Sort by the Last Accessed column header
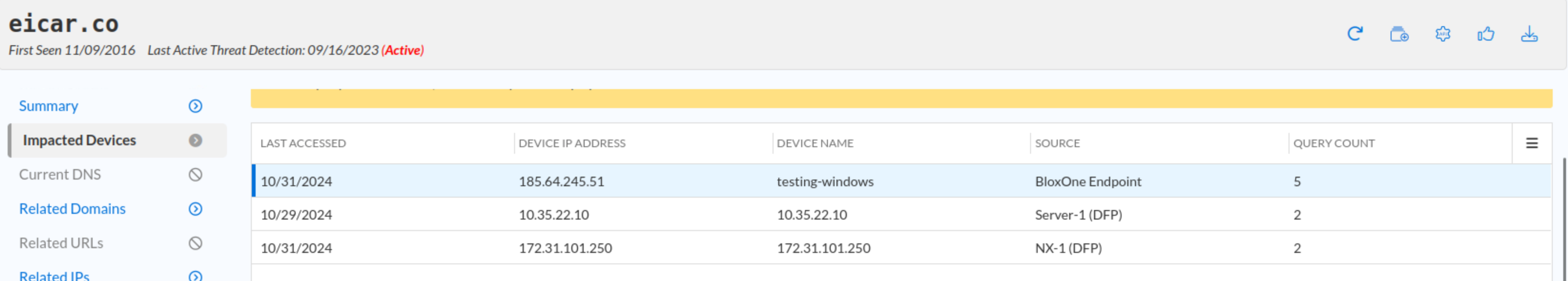This screenshot has height=281, width=1568. [303, 143]
